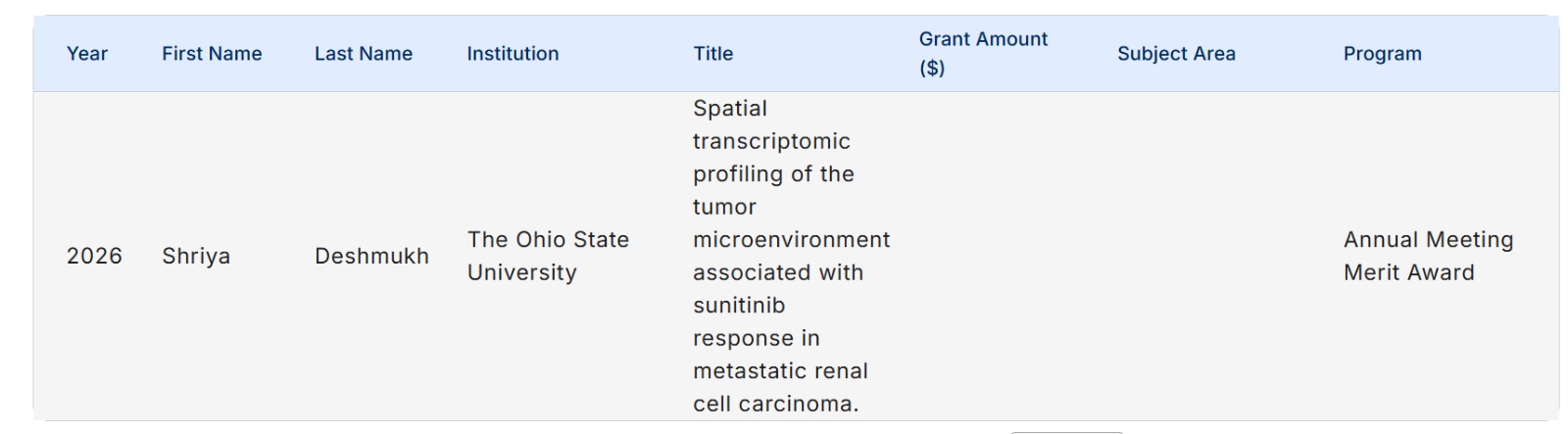Screen dimensions: 1568x434
Task: Click The Ohio State University cell
Action: 548,257
